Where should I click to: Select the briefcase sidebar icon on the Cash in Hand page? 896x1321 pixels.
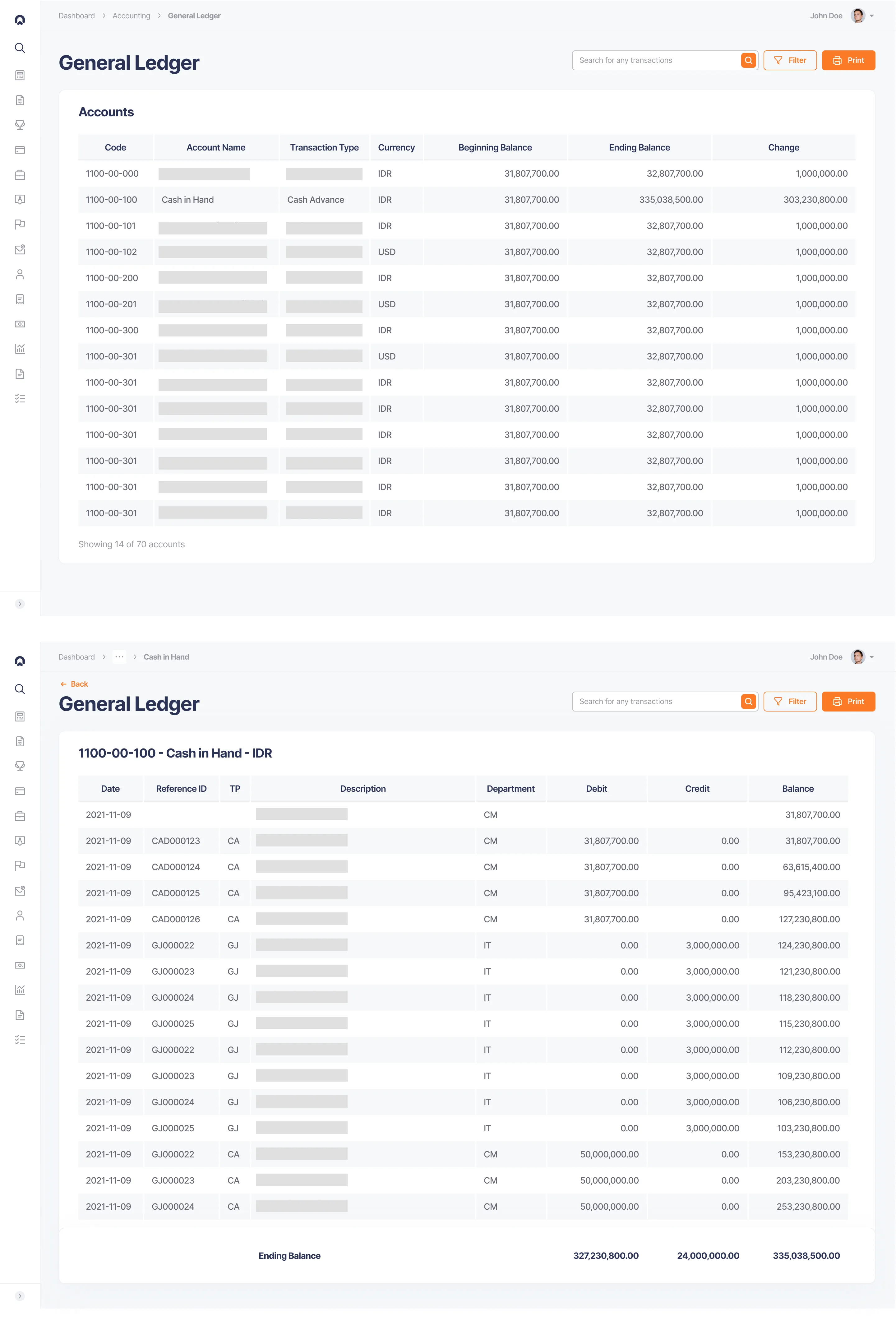[x=20, y=816]
